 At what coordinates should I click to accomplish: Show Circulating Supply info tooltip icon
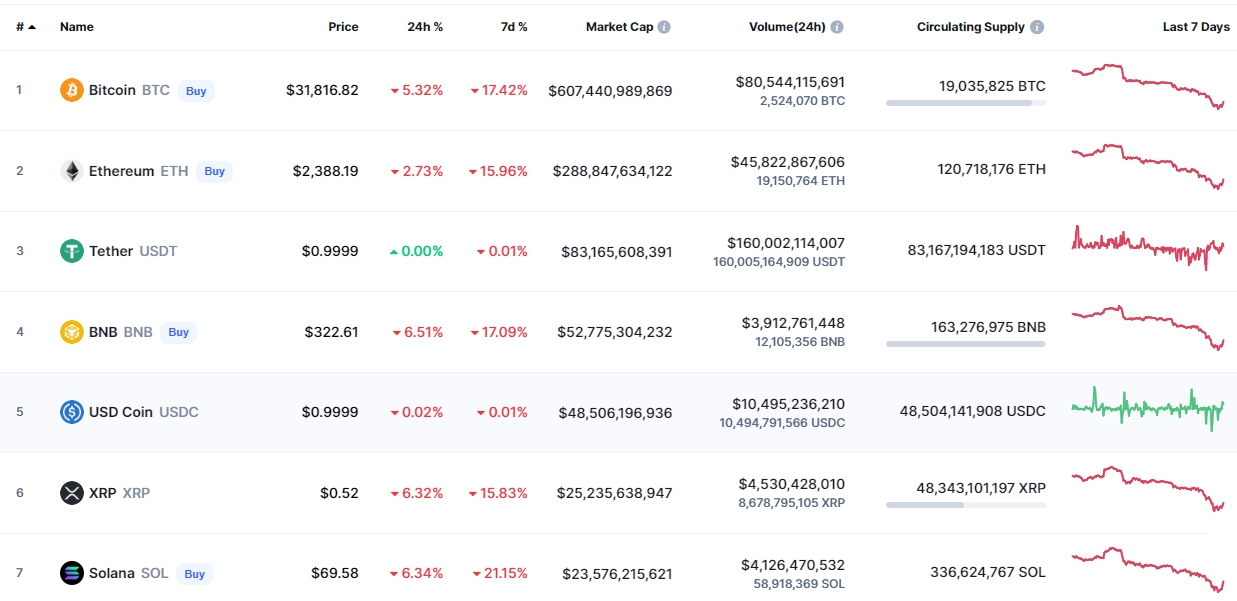[x=1037, y=27]
